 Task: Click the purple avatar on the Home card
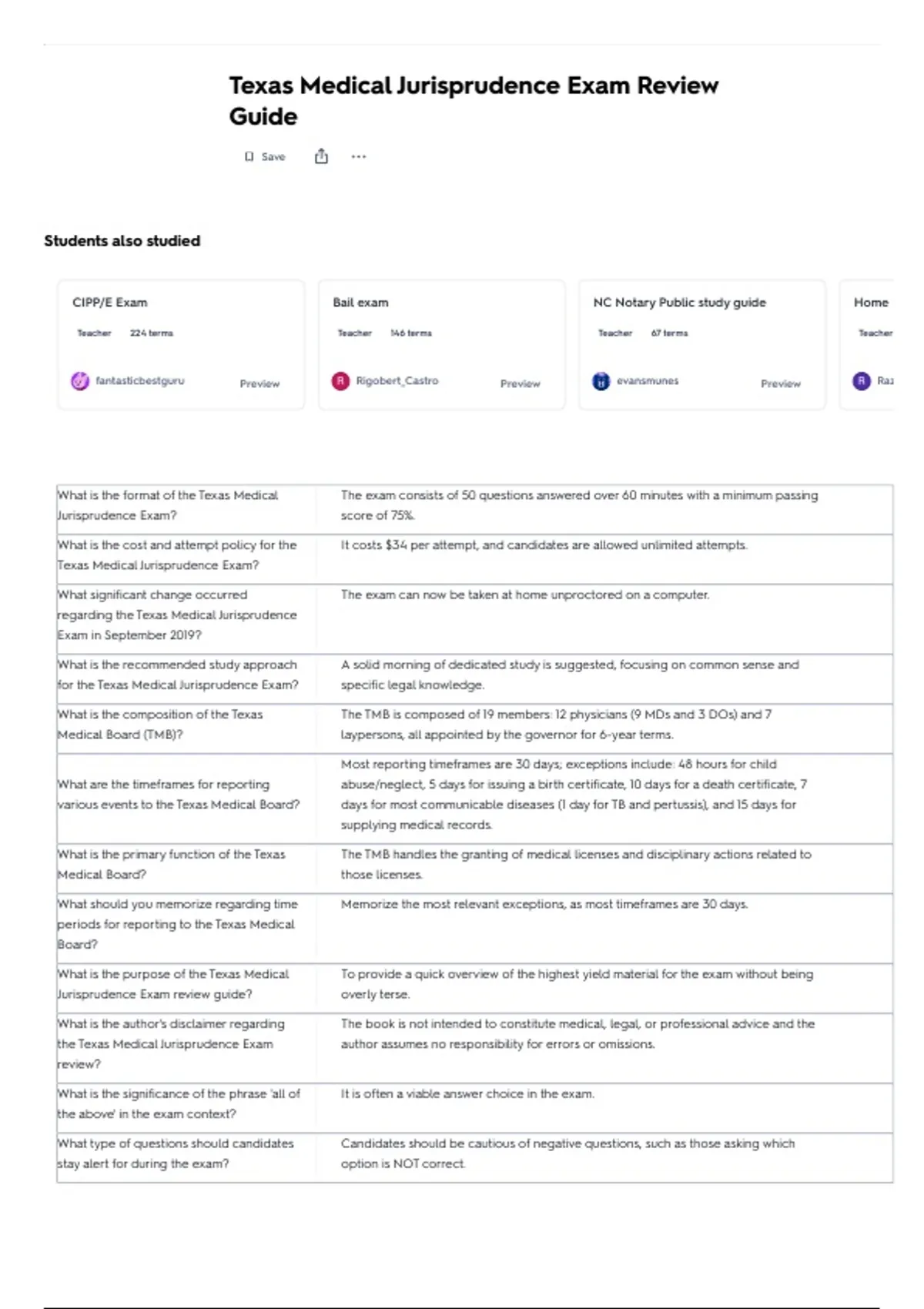[862, 380]
